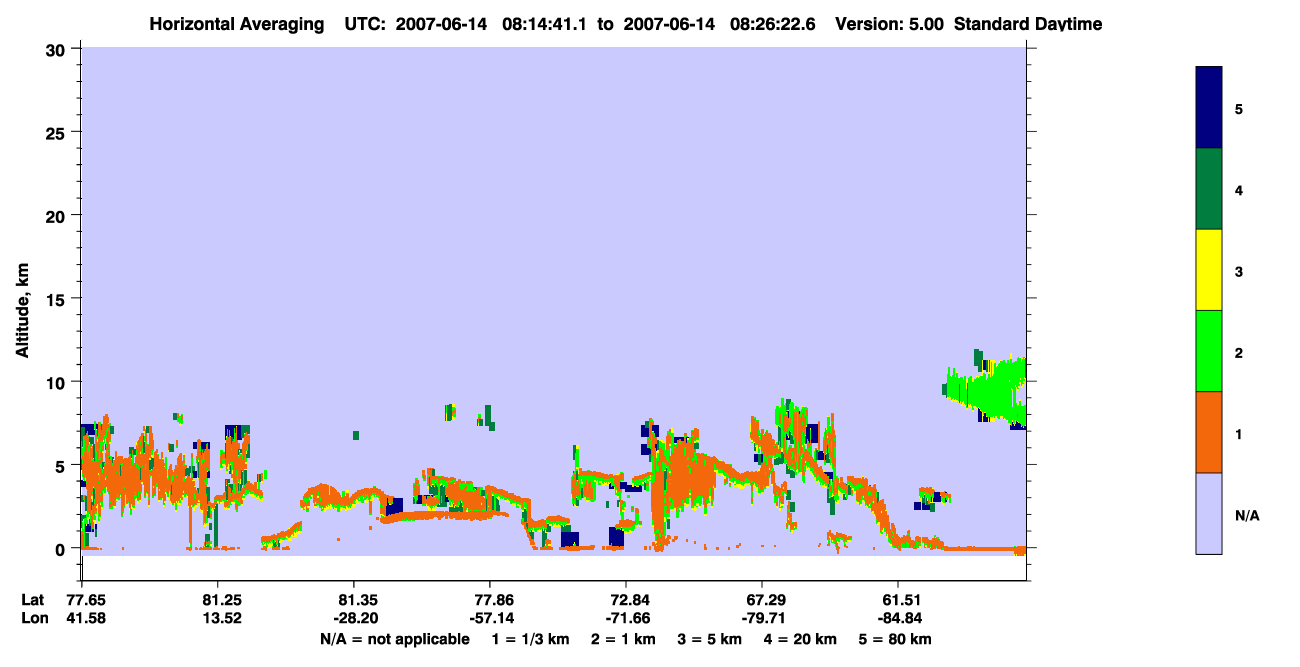
Task: Click the yellow level 3 color swatch
Action: click(1209, 270)
